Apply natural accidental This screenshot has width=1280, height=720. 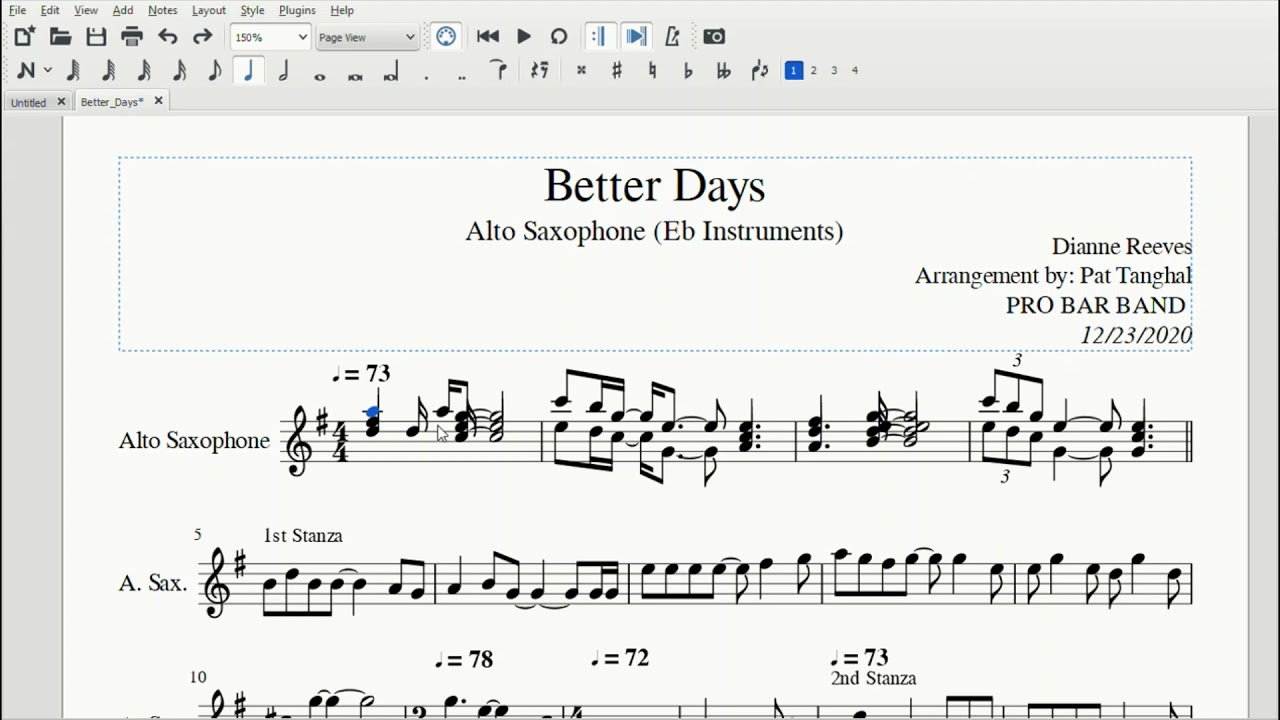click(x=652, y=71)
